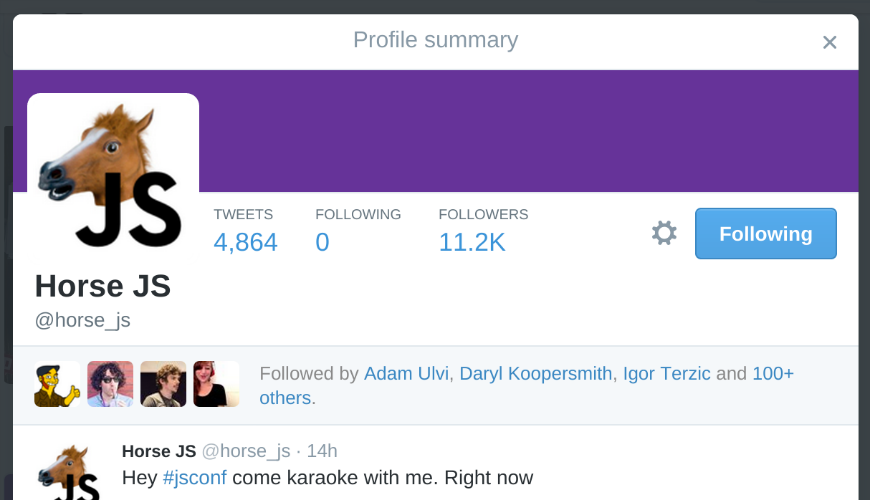This screenshot has height=500, width=870.
Task: Open the gear settings menu for user
Action: tap(664, 233)
